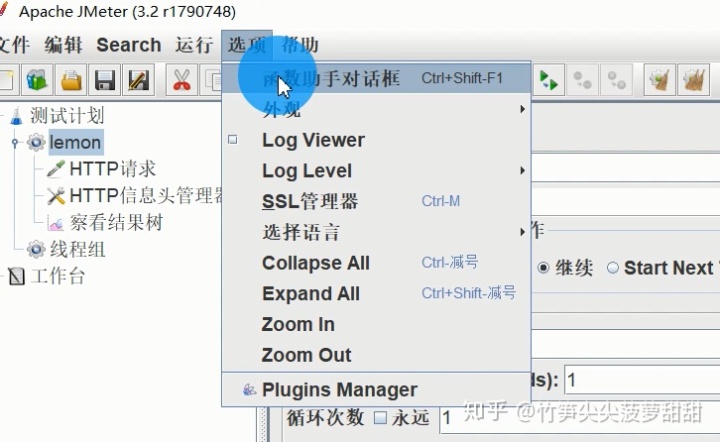This screenshot has height=442, width=720.
Task: Click the gear icon of 线程组
Action: coord(36,249)
